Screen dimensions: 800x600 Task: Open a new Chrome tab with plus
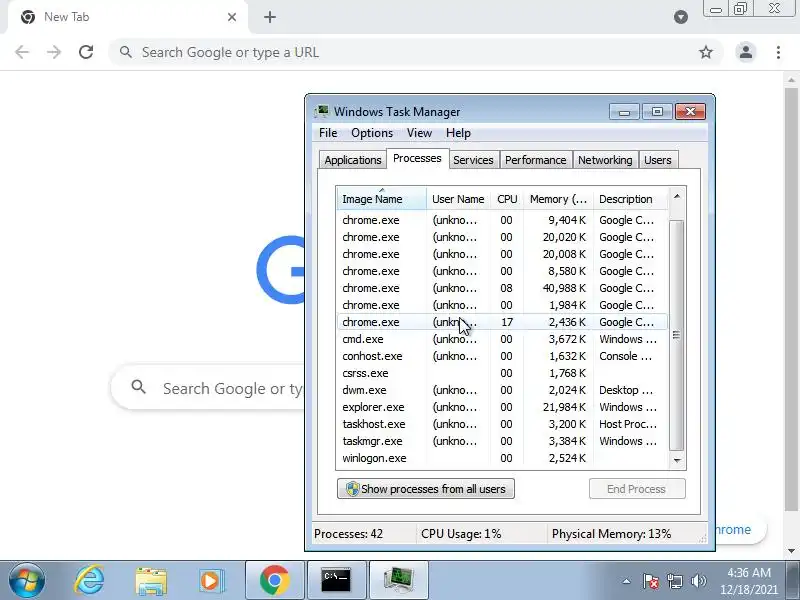pyautogui.click(x=270, y=17)
